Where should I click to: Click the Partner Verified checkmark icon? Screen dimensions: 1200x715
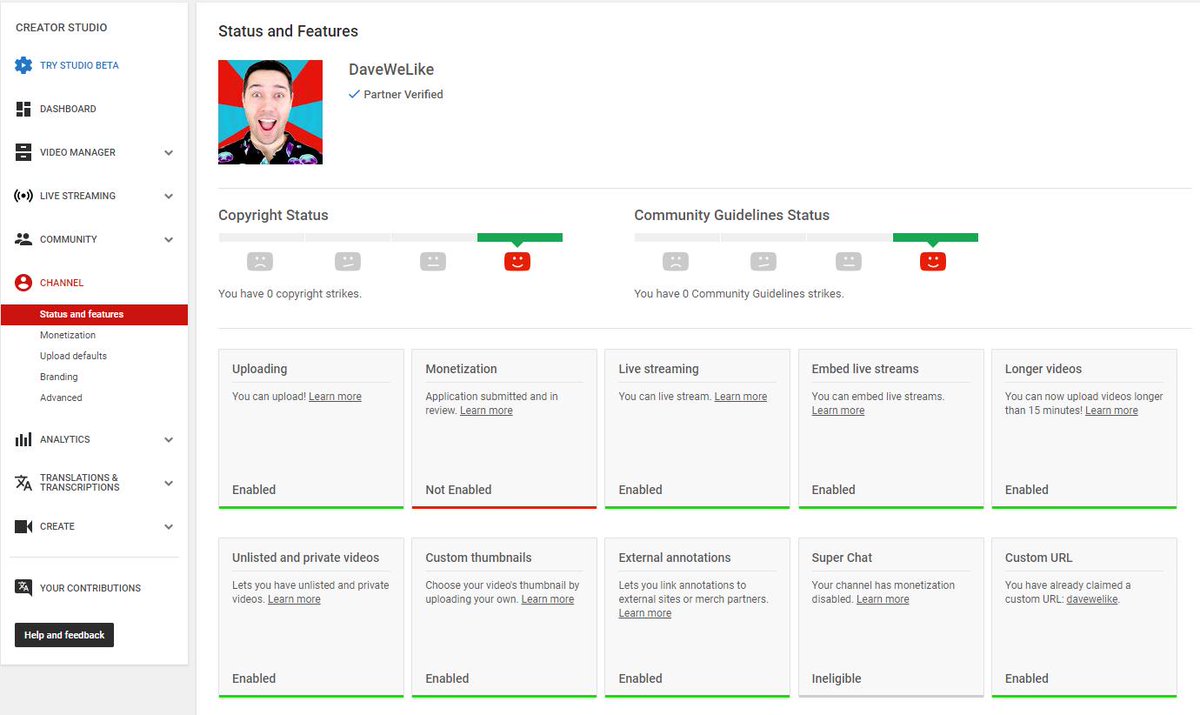pyautogui.click(x=354, y=94)
